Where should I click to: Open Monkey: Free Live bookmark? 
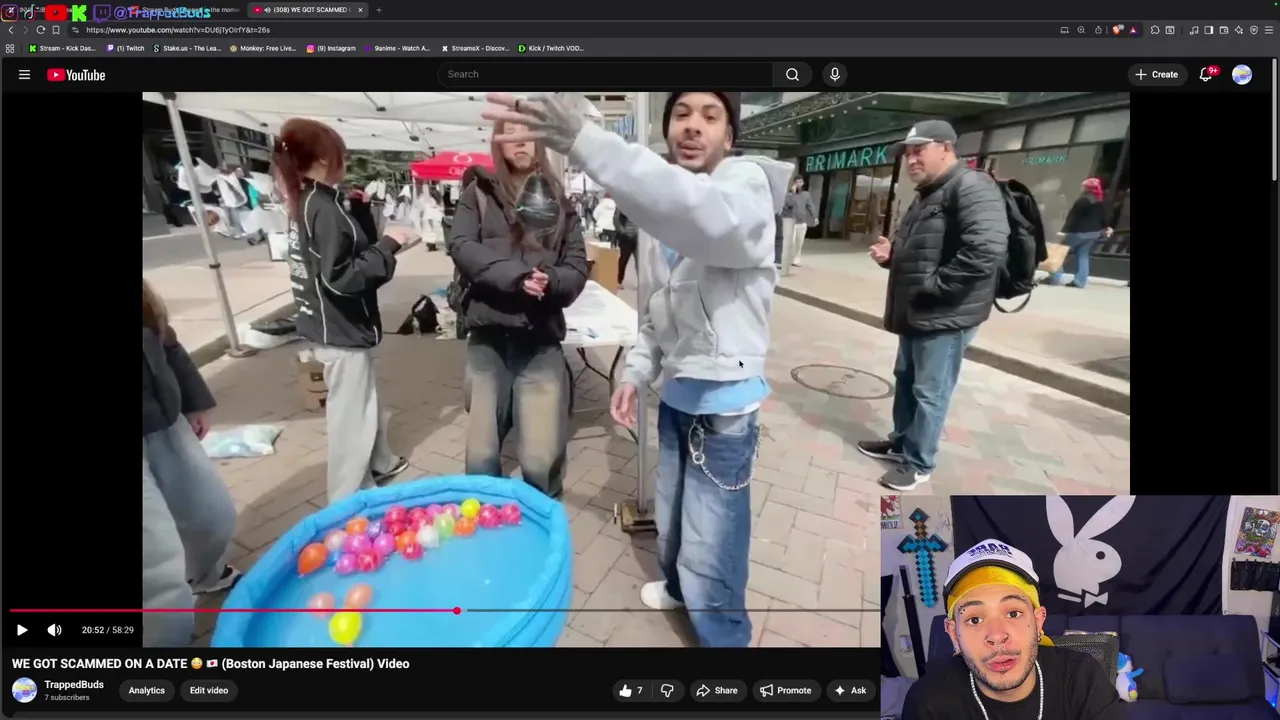tap(263, 48)
